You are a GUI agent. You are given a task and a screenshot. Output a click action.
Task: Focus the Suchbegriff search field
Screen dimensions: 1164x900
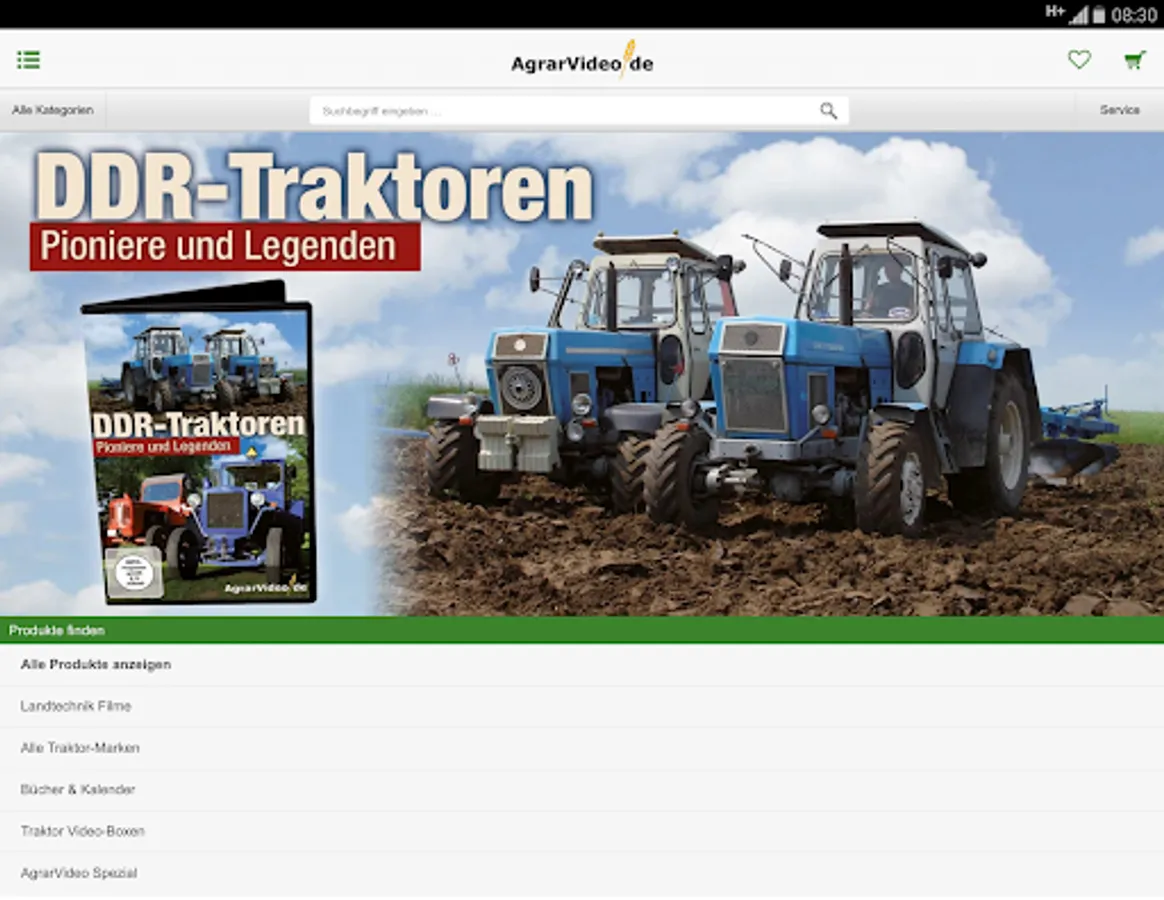(x=578, y=111)
